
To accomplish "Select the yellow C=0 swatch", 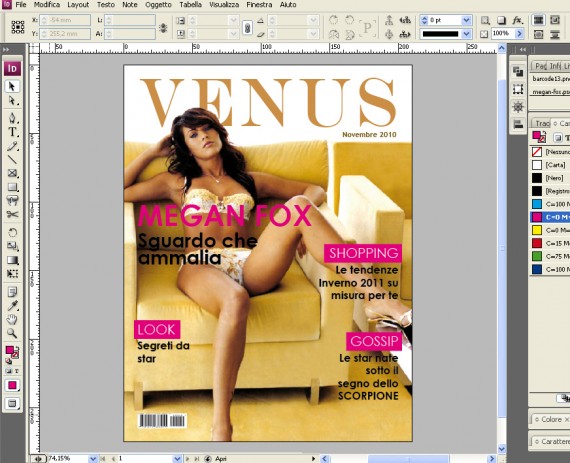I will (550, 230).
